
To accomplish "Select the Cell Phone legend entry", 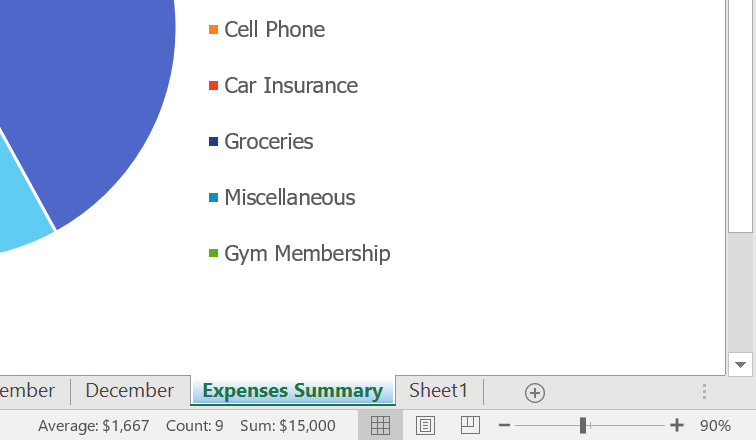I will pyautogui.click(x=274, y=30).
